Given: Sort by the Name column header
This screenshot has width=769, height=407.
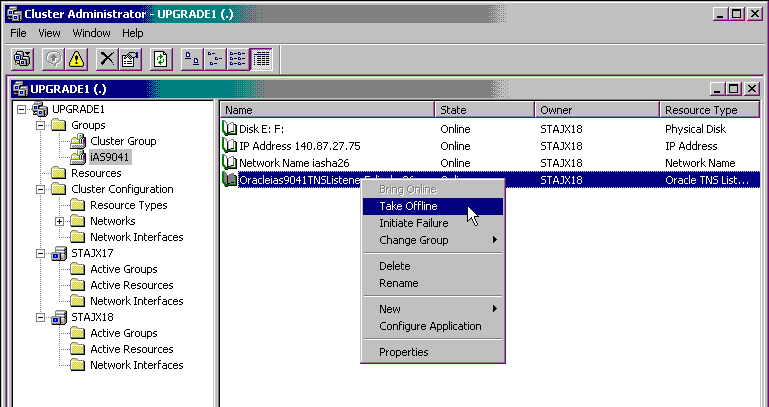Looking at the screenshot, I should pos(327,110).
